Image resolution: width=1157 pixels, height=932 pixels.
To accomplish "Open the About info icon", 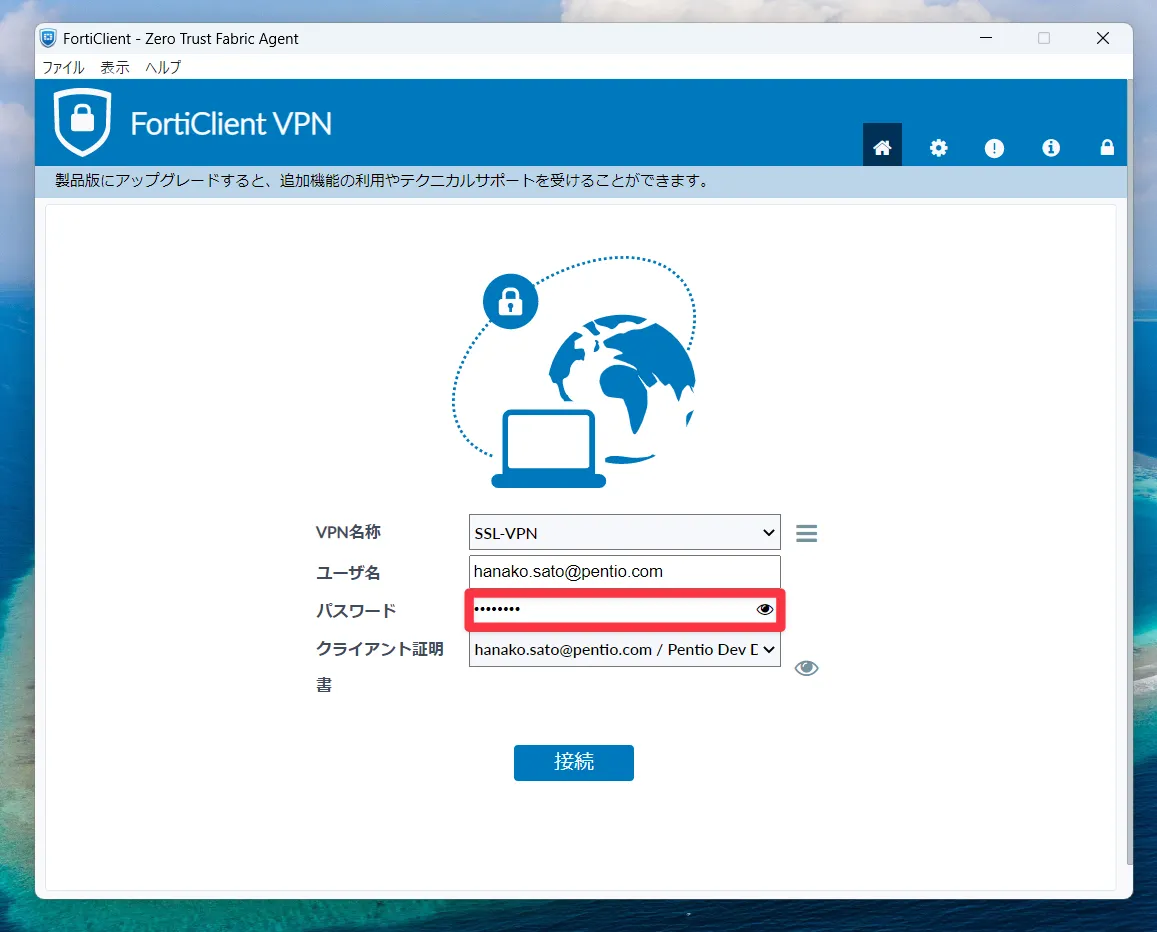I will (1050, 147).
